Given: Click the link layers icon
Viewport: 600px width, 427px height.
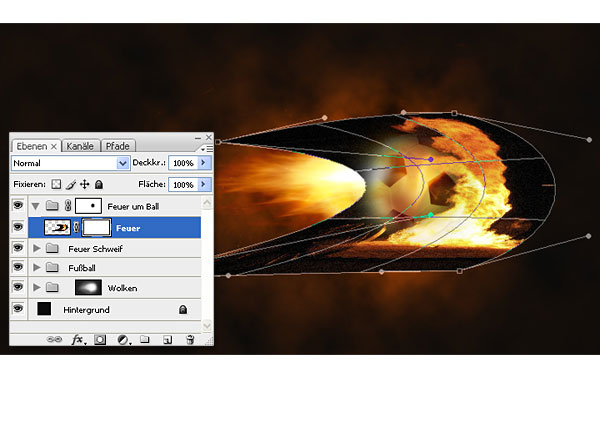Looking at the screenshot, I should coord(54,339).
